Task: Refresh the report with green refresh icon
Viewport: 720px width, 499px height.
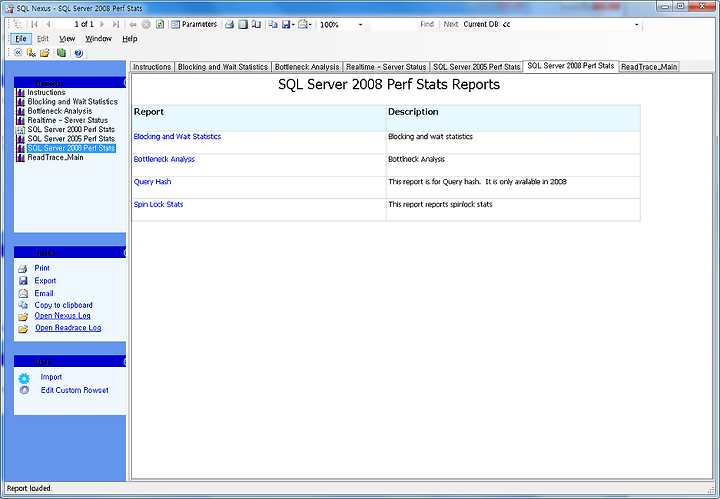Action: point(160,24)
